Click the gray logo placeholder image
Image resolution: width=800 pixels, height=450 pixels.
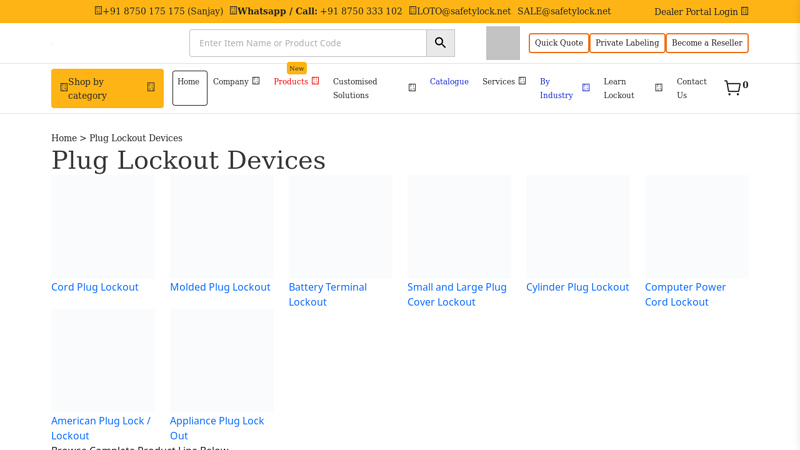(x=503, y=43)
